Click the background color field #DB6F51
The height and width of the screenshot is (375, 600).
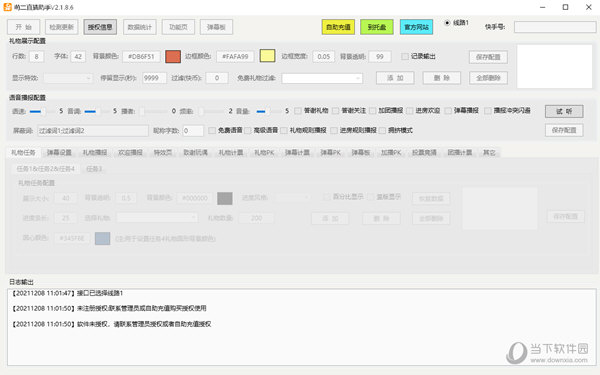pos(141,57)
